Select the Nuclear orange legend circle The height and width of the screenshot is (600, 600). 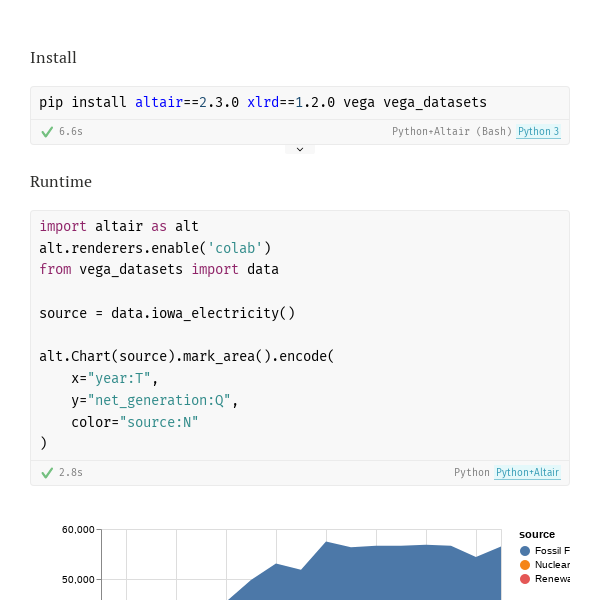[x=525, y=565]
